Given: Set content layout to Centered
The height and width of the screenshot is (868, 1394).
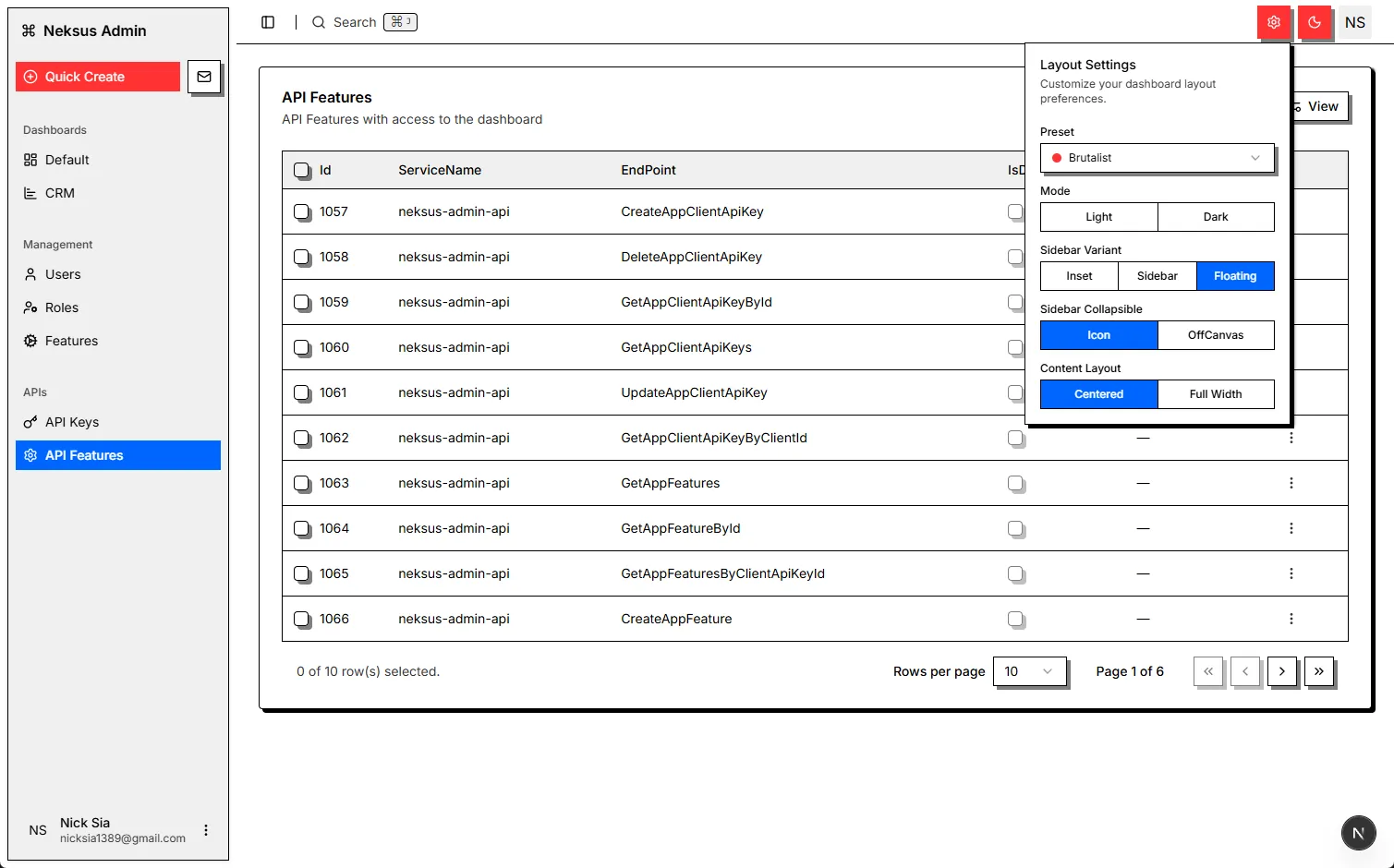Looking at the screenshot, I should click(x=1099, y=394).
